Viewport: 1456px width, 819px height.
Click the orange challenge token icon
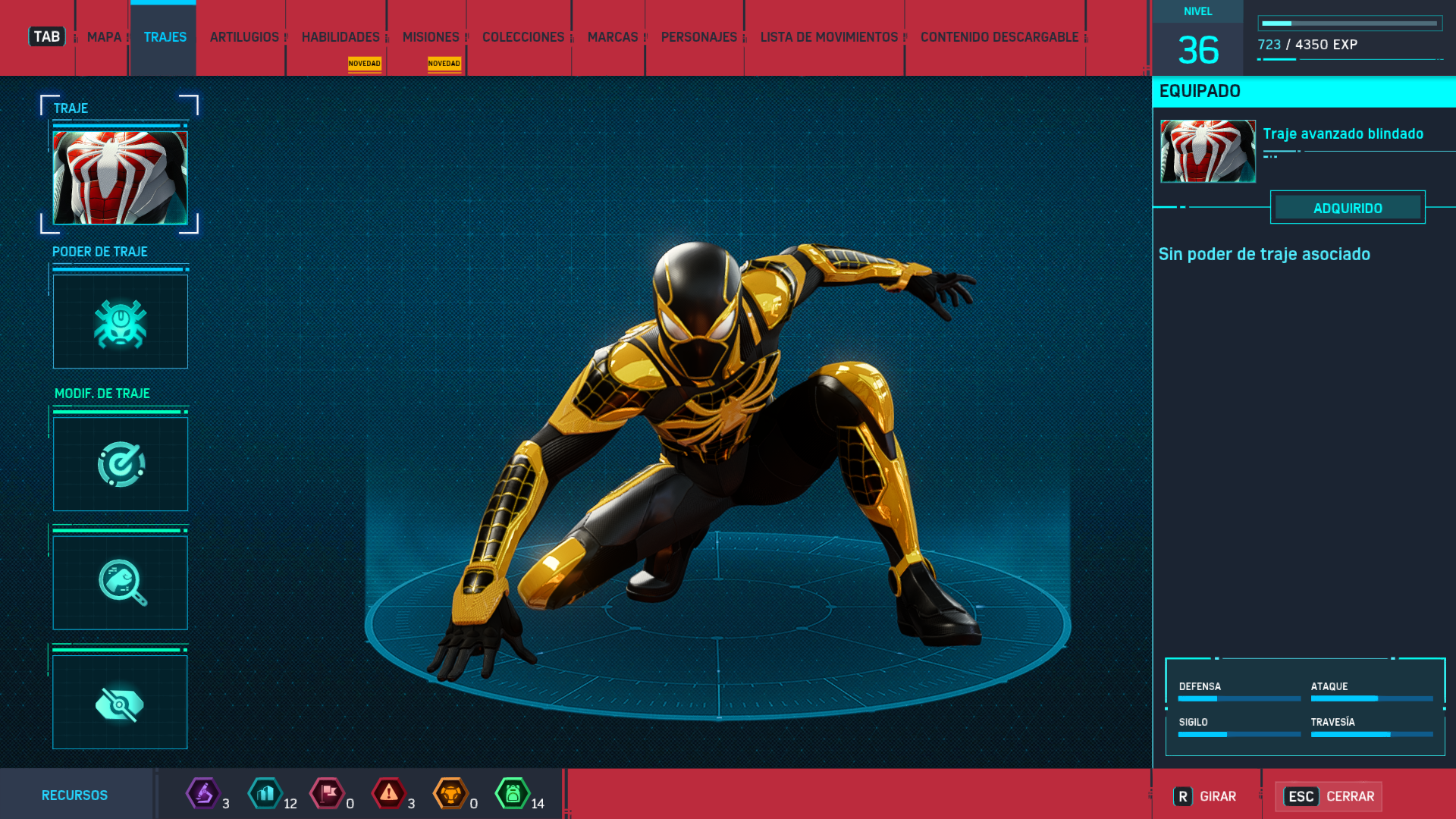[450, 794]
